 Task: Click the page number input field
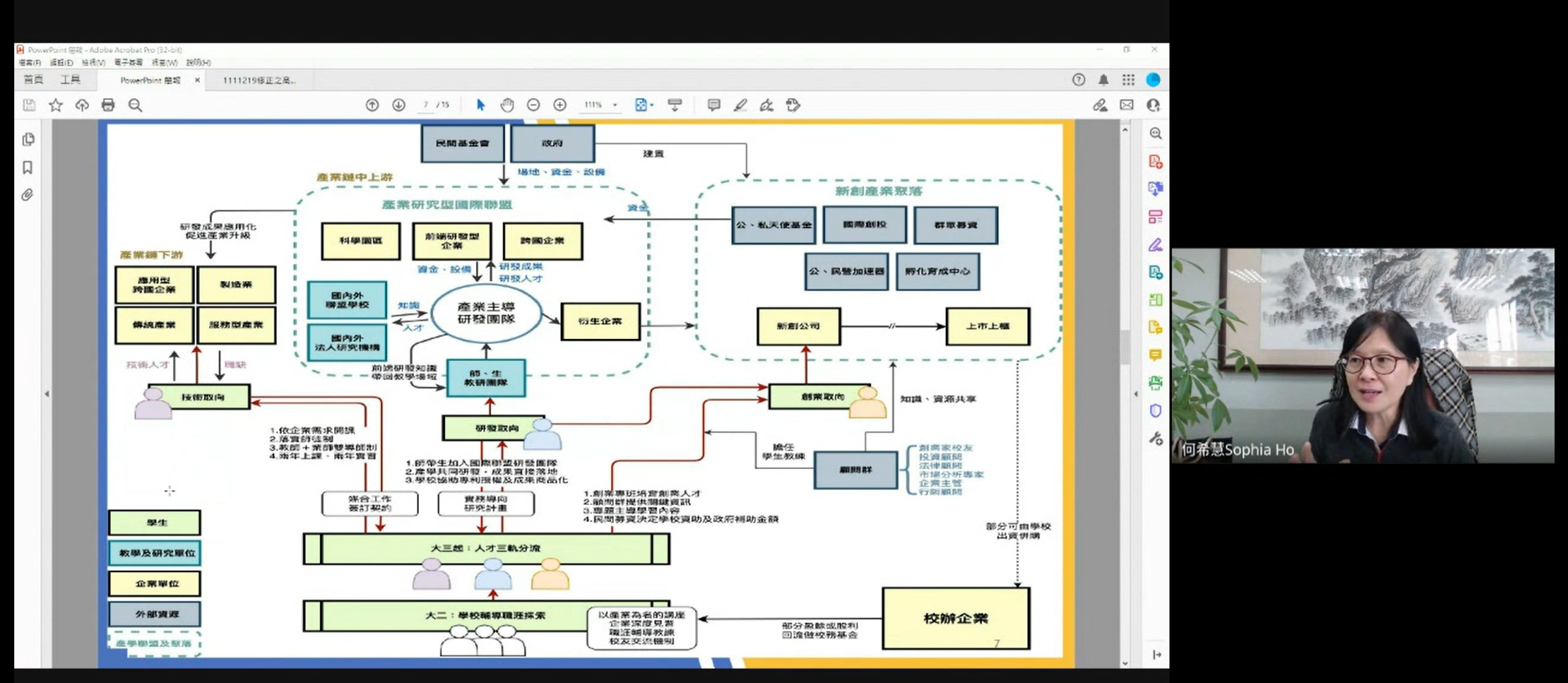coord(426,105)
